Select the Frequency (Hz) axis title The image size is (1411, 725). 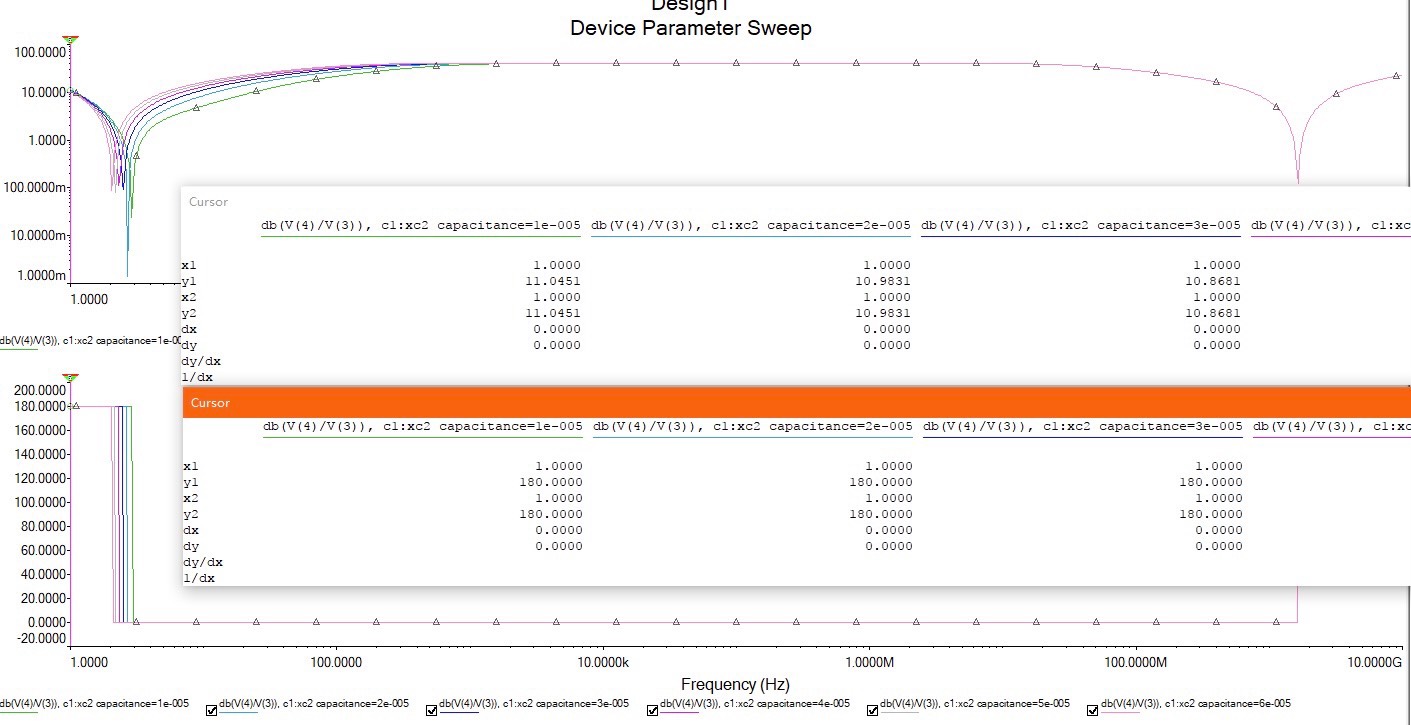tap(735, 685)
